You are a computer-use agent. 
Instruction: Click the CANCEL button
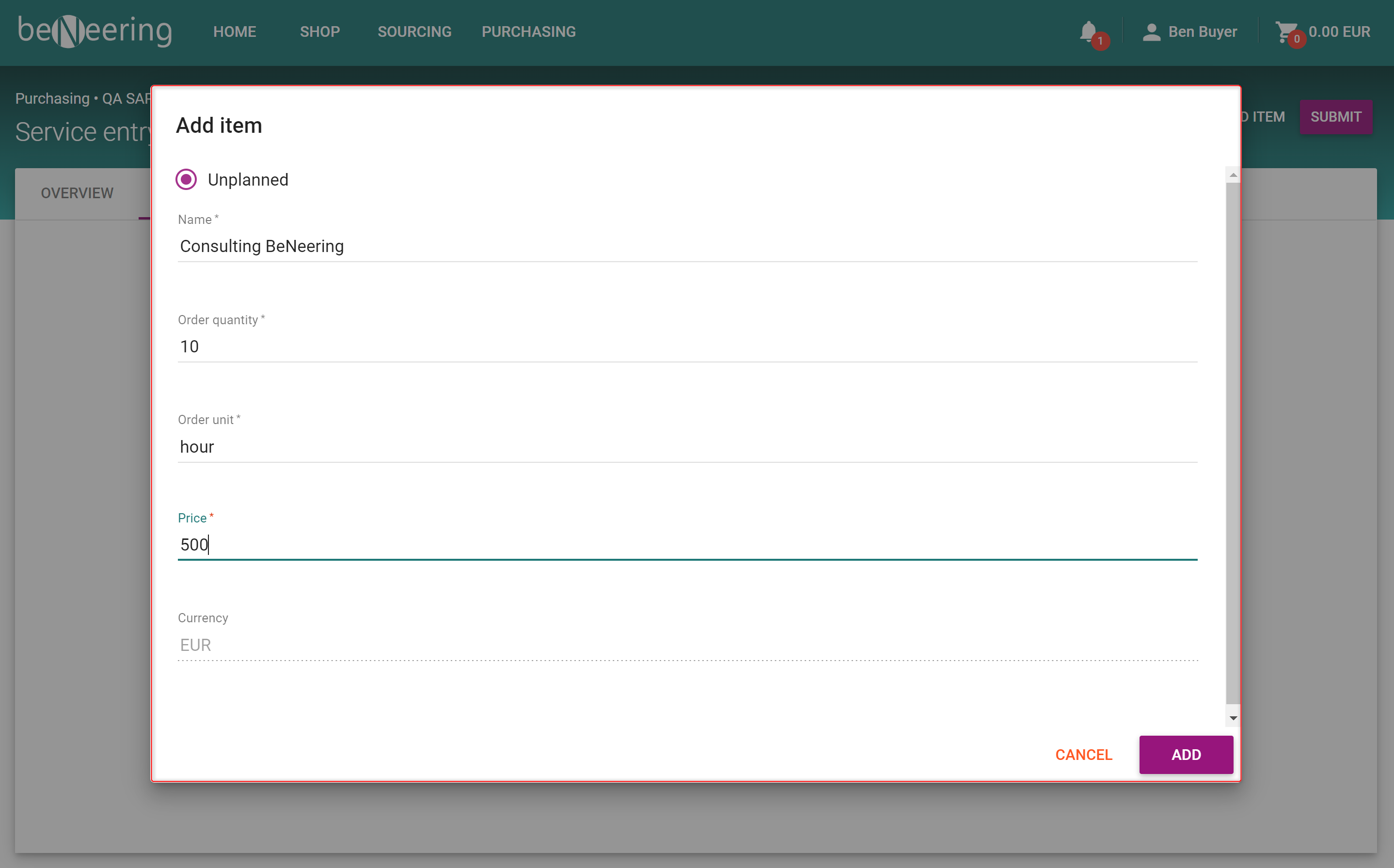point(1083,754)
